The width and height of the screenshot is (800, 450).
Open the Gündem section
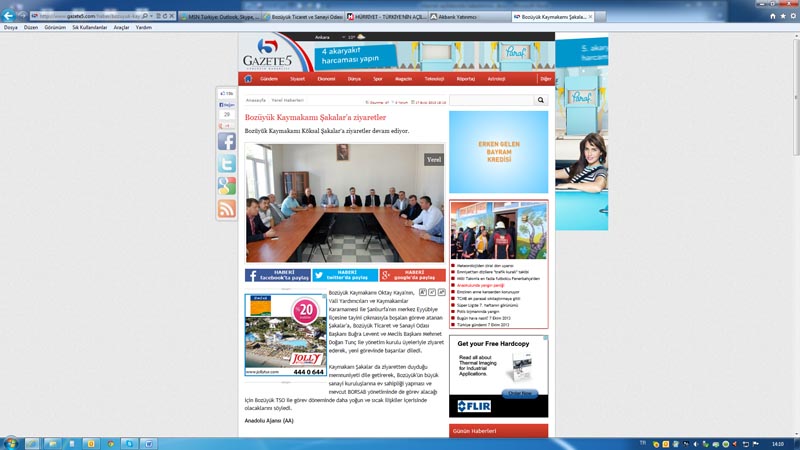tap(269, 79)
